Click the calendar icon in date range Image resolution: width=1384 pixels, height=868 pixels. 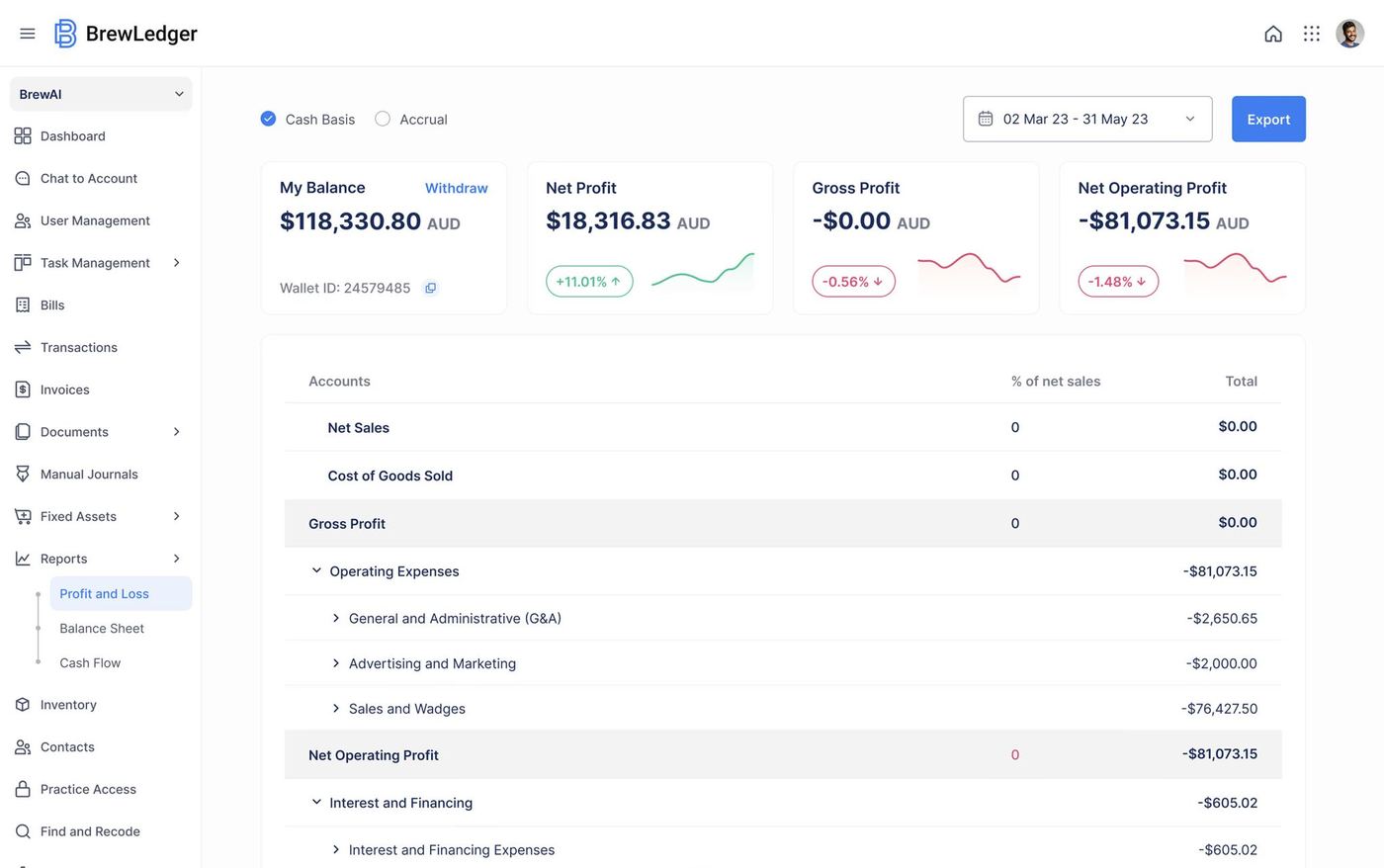[x=986, y=119]
